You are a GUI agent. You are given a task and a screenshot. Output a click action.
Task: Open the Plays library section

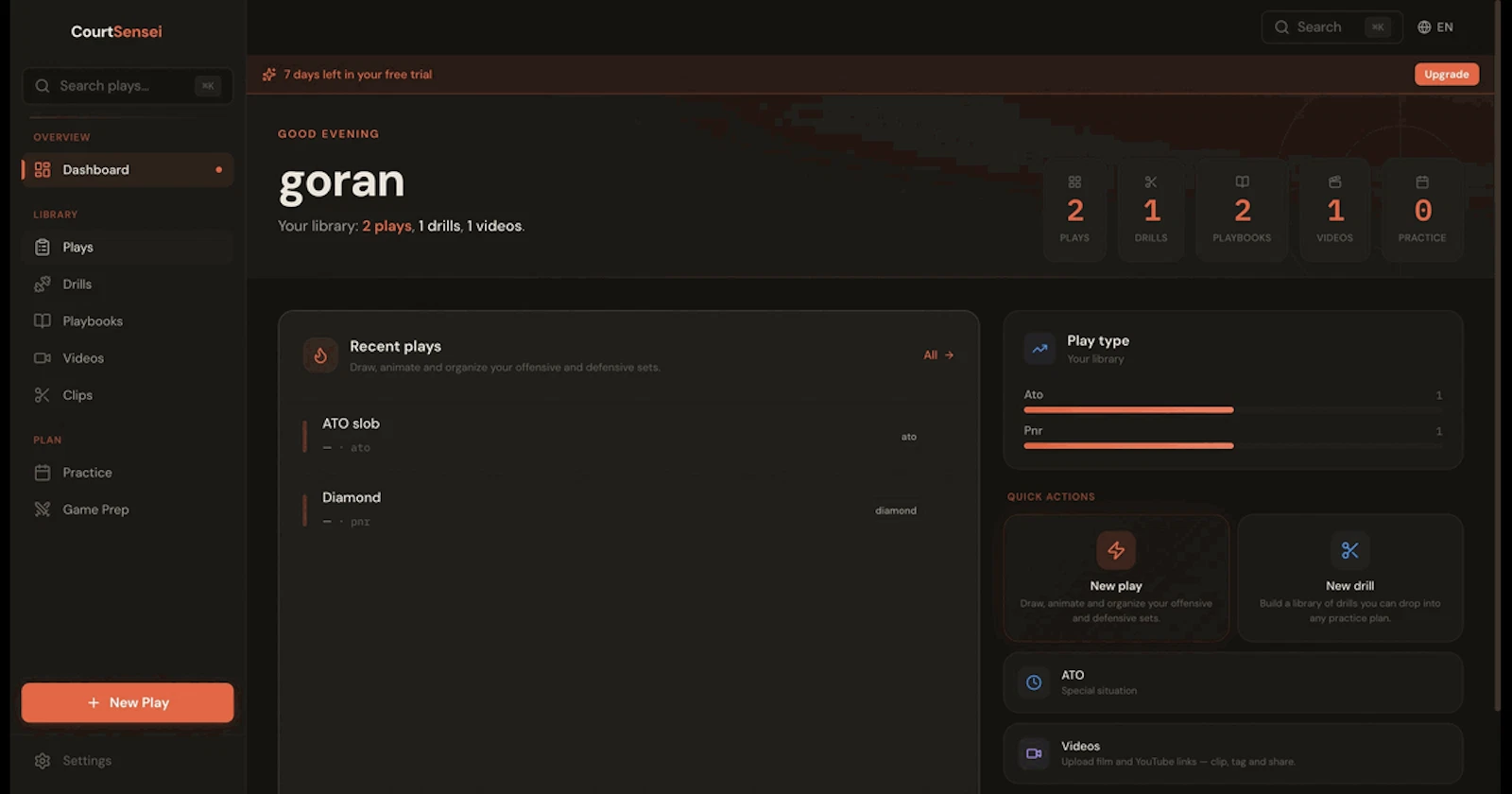(128, 248)
